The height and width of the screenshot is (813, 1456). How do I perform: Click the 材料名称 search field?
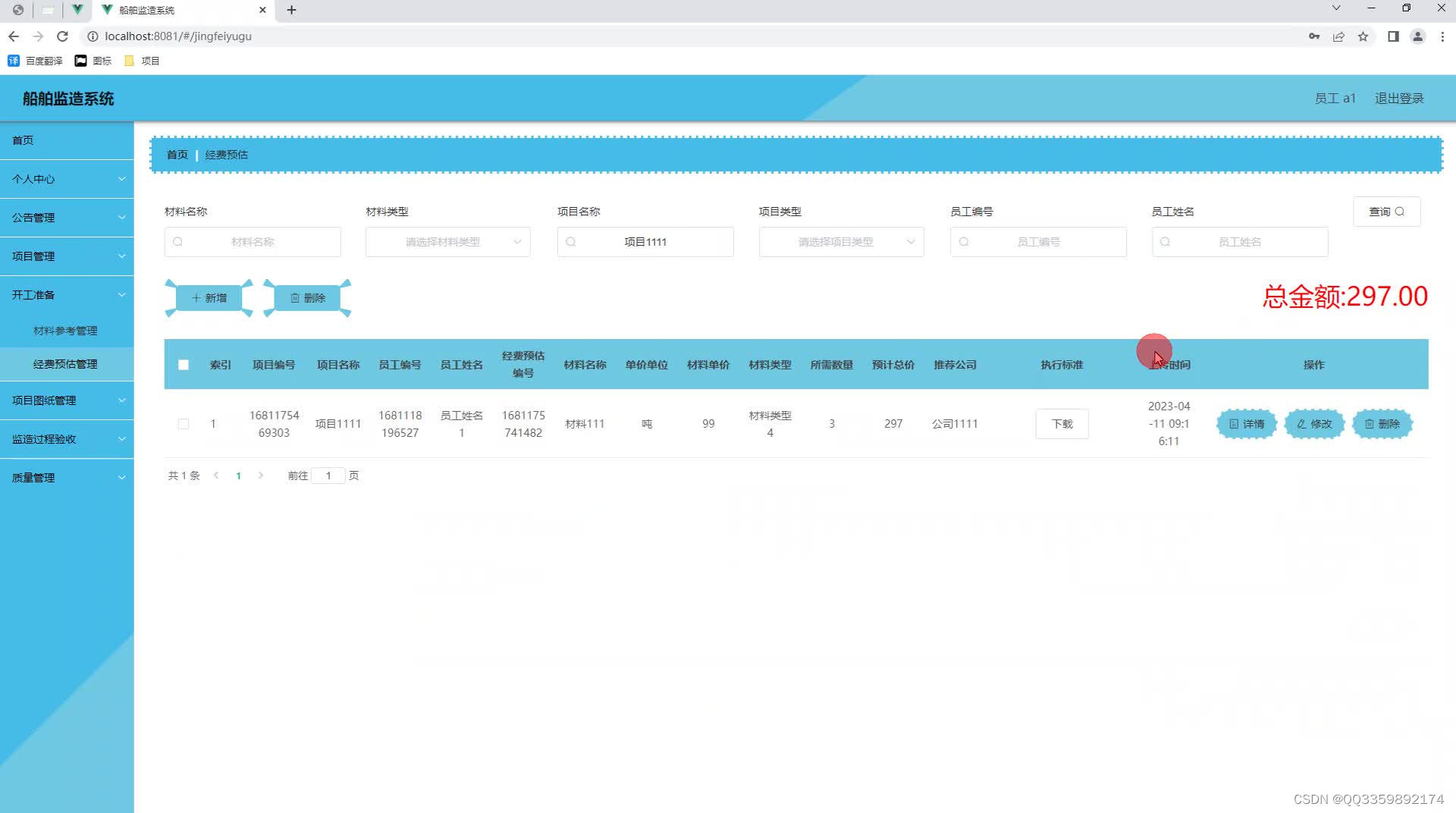point(253,242)
